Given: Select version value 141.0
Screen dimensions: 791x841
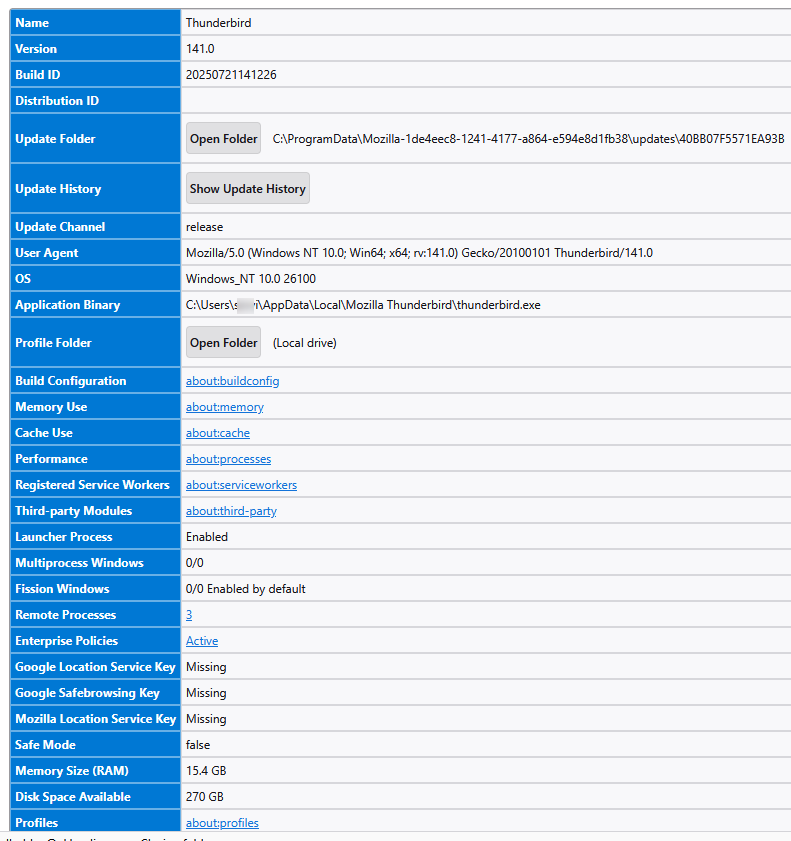Looking at the screenshot, I should point(200,49).
